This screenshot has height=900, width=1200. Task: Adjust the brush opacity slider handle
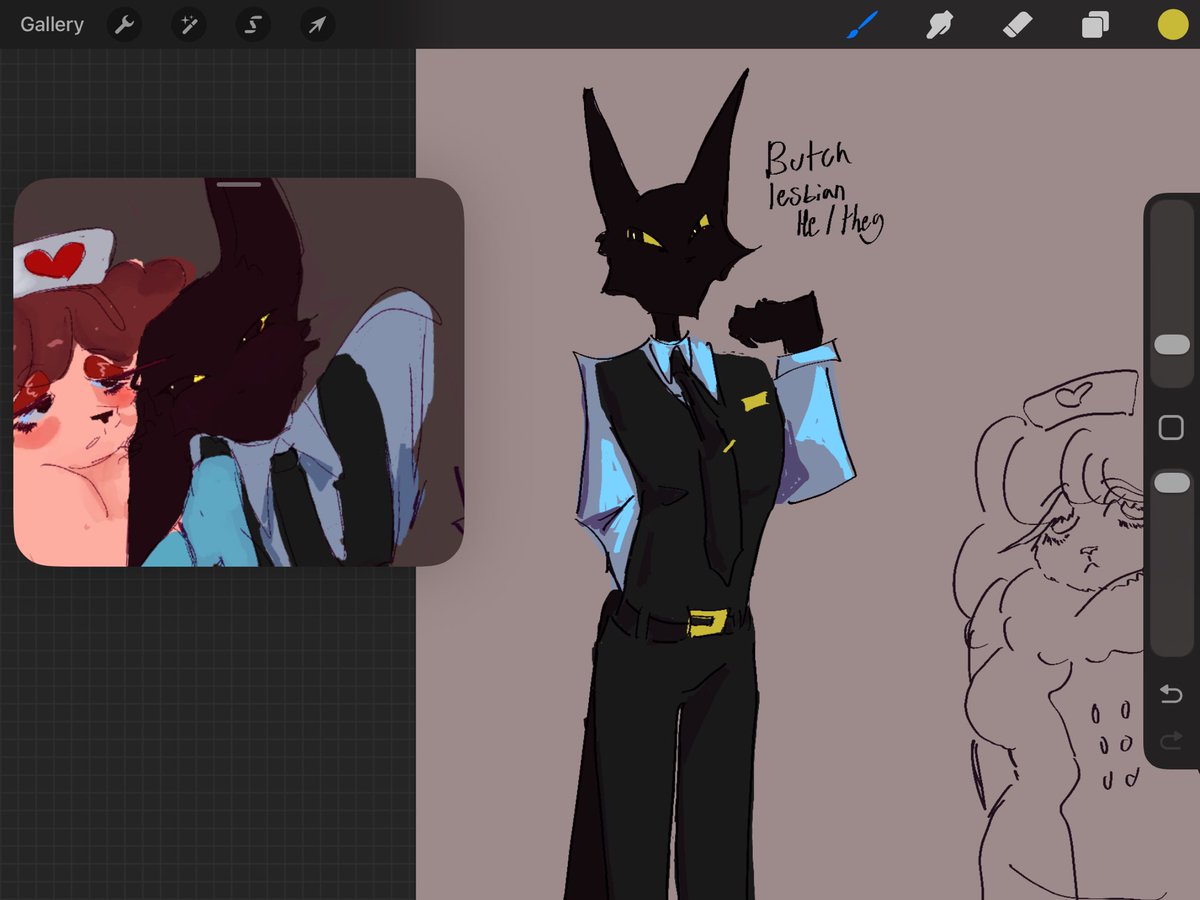click(1172, 483)
